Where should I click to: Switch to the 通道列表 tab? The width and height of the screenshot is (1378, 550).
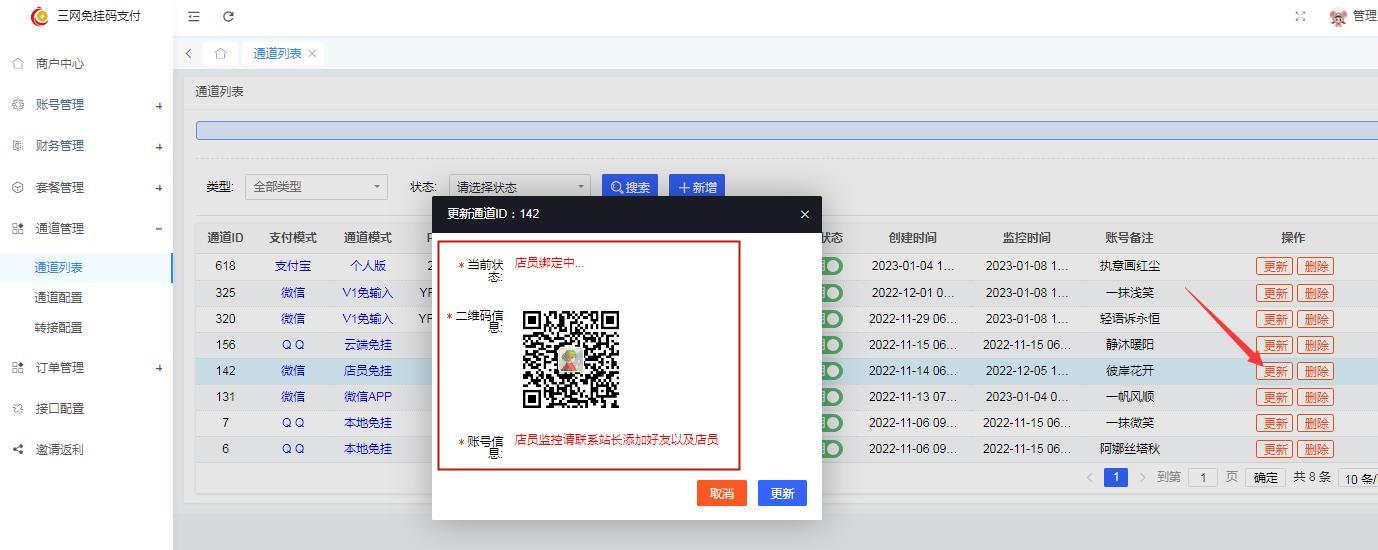277,54
